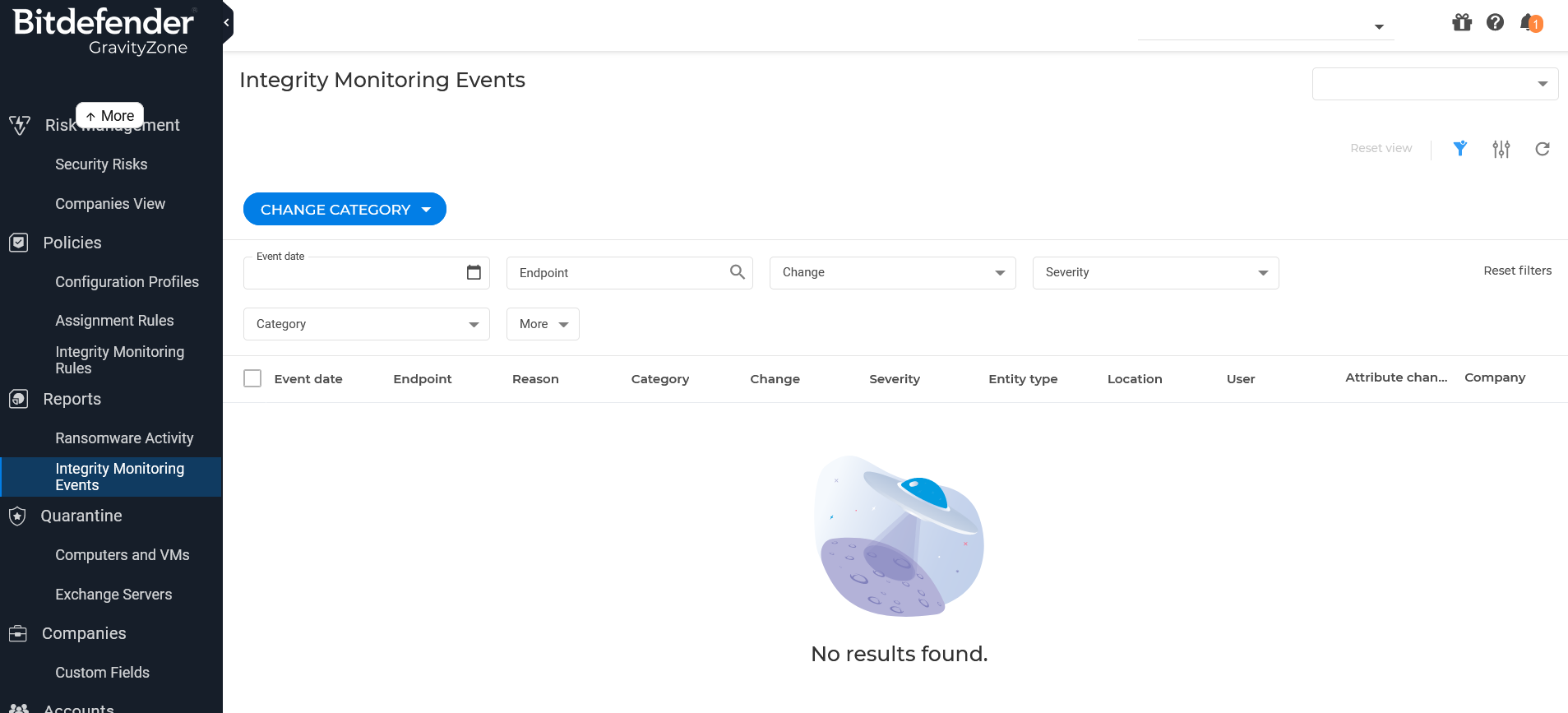Image resolution: width=1568 pixels, height=713 pixels.
Task: Sort by Severity column header
Action: [x=894, y=379]
